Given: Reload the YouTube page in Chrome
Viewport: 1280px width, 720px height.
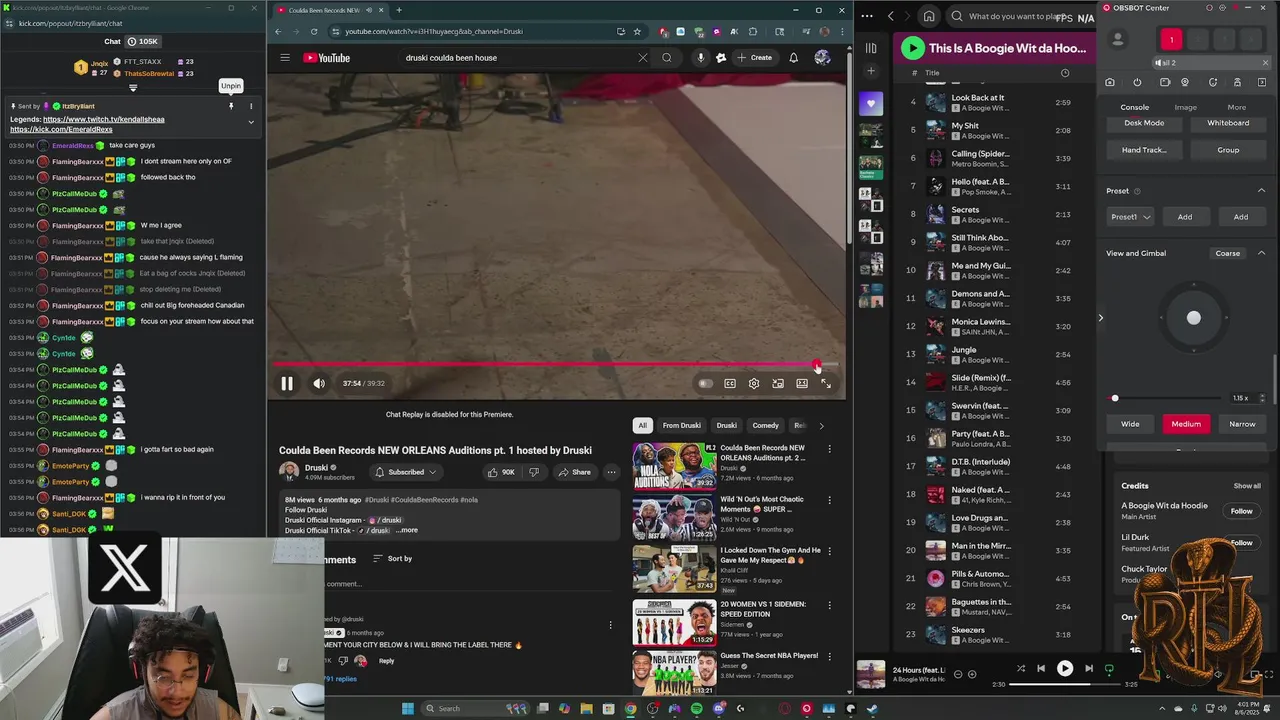Looking at the screenshot, I should click(x=314, y=31).
